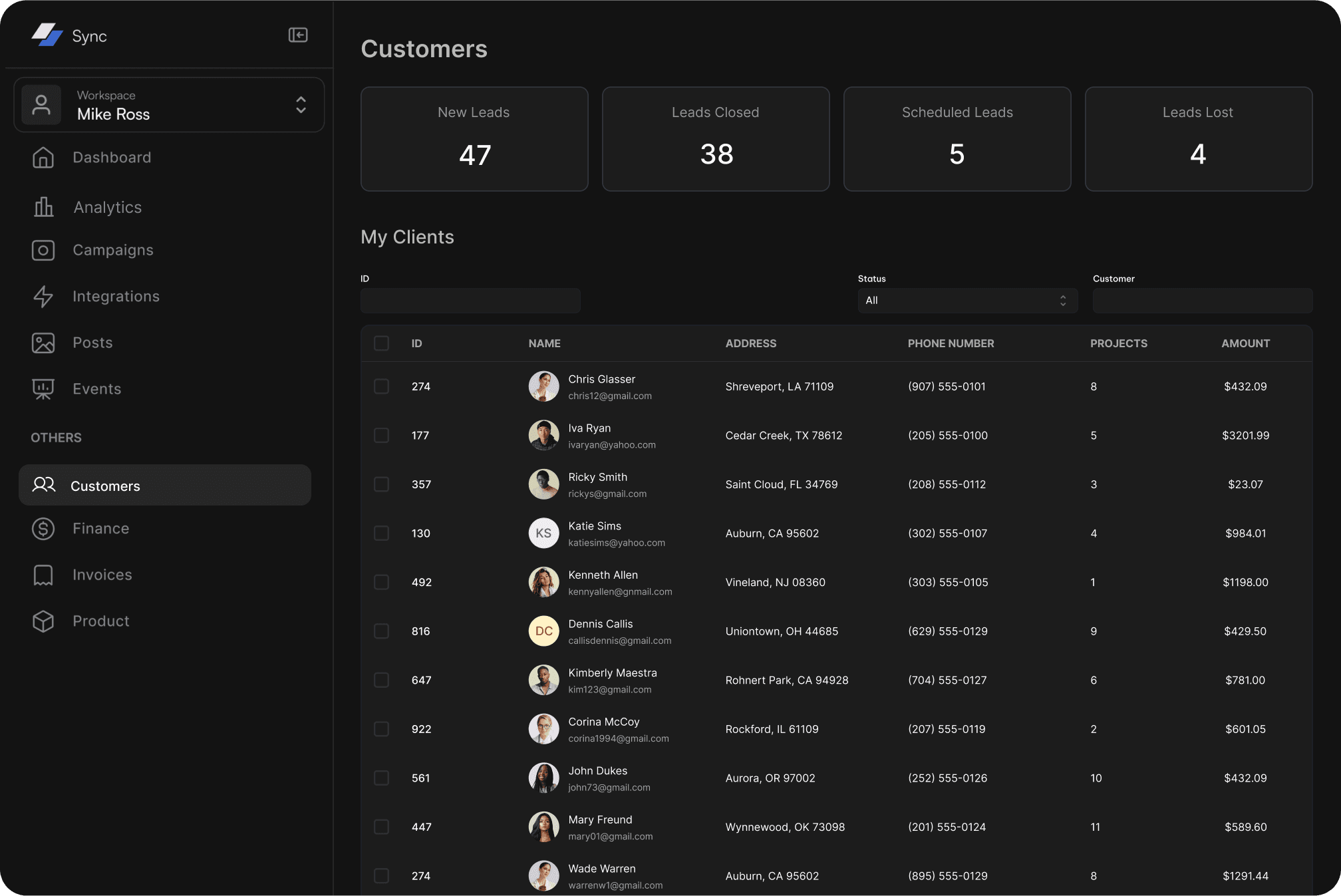Click the Analytics bar chart icon
Screen dimensions: 1341x896
(x=43, y=207)
